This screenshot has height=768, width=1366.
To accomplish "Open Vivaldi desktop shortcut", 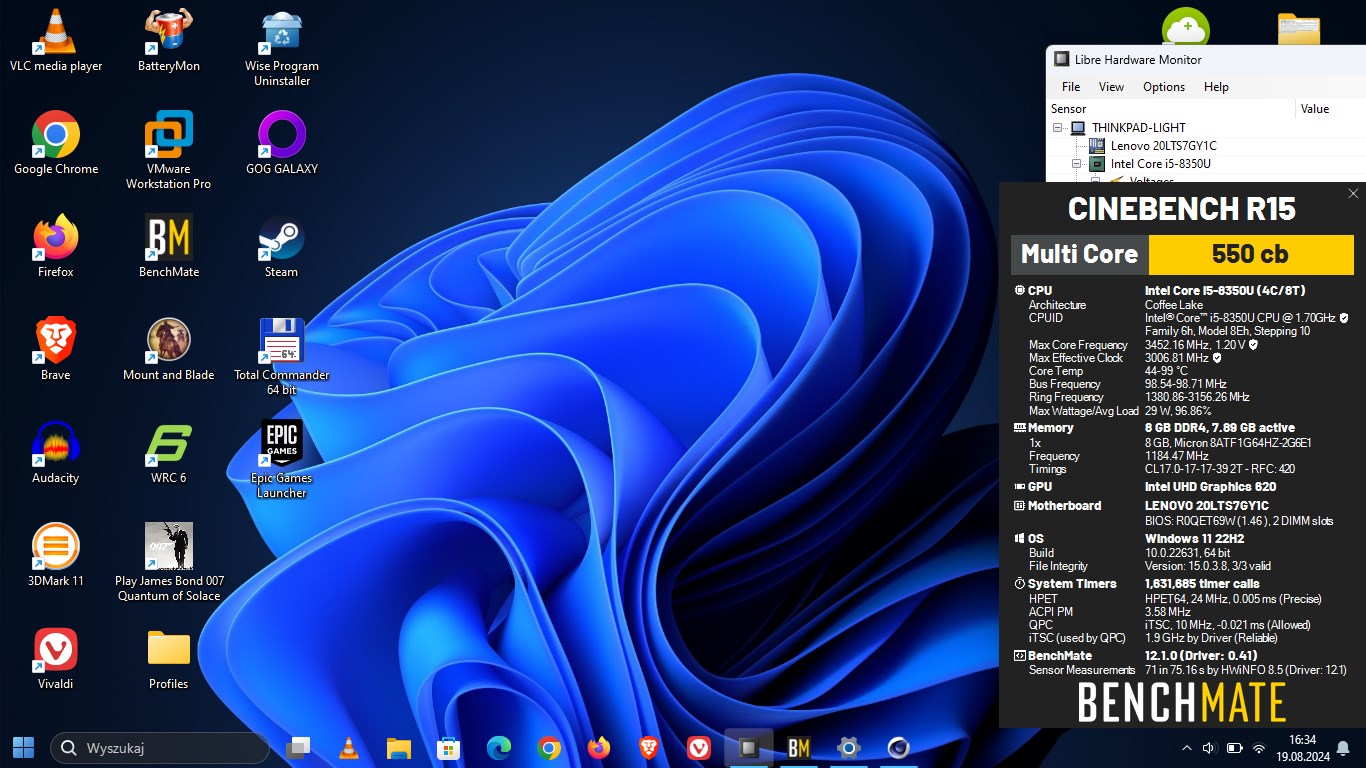I will pos(56,658).
